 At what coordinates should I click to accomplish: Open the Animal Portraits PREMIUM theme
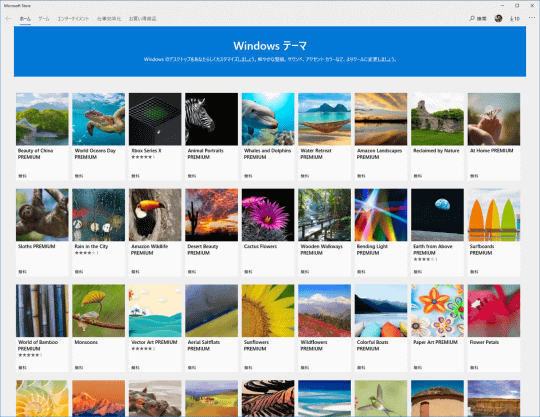tap(211, 136)
